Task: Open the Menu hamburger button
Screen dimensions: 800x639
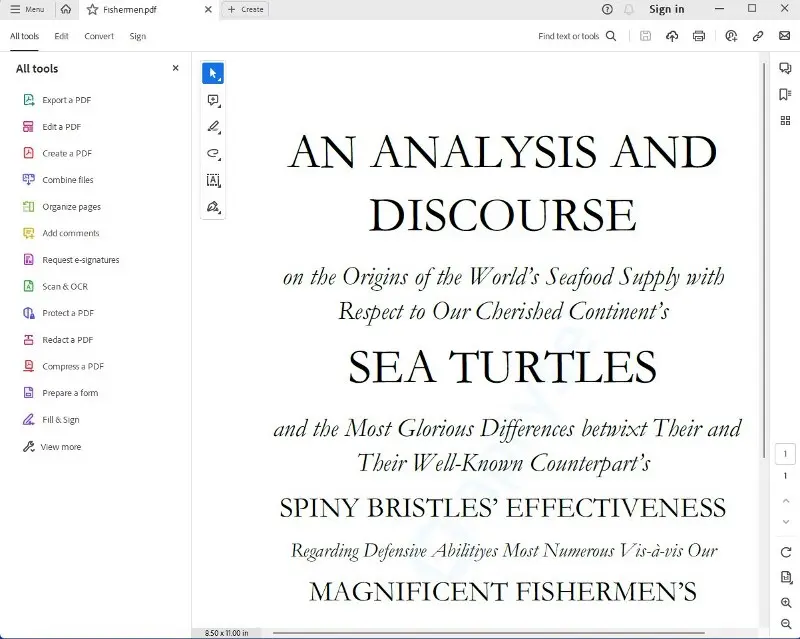Action: point(27,9)
